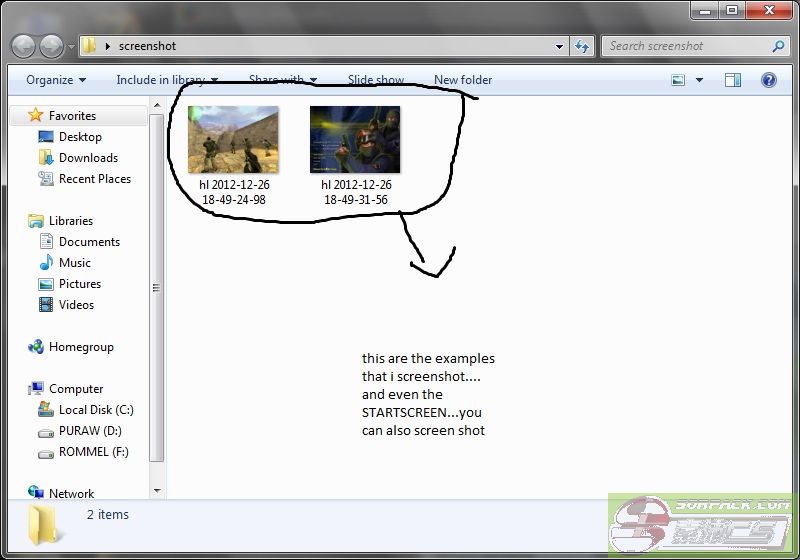The width and height of the screenshot is (800, 560).
Task: Open Downloads in Favorites
Action: pyautogui.click(x=88, y=158)
